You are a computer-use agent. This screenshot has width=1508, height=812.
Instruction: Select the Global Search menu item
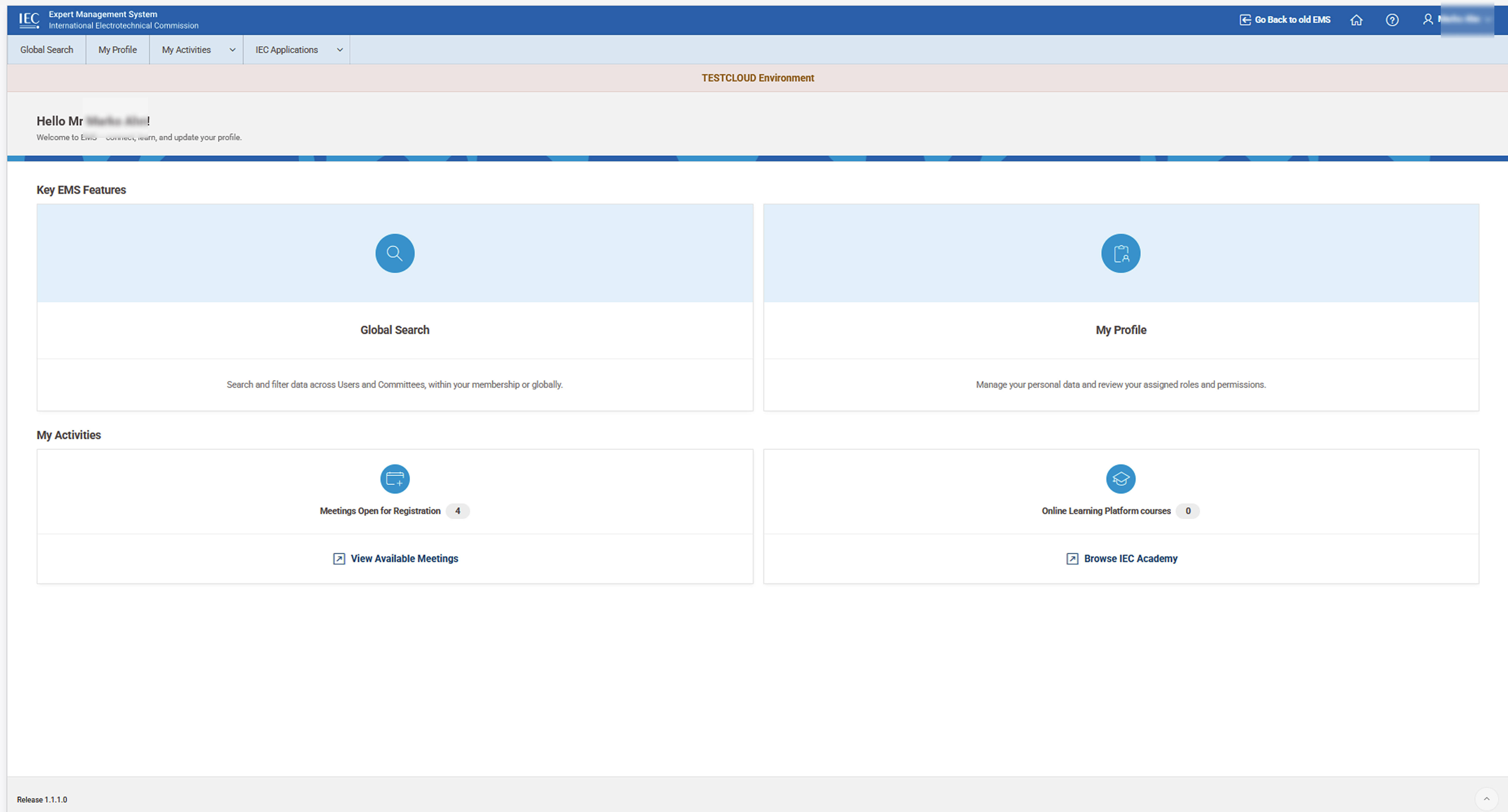(x=46, y=50)
